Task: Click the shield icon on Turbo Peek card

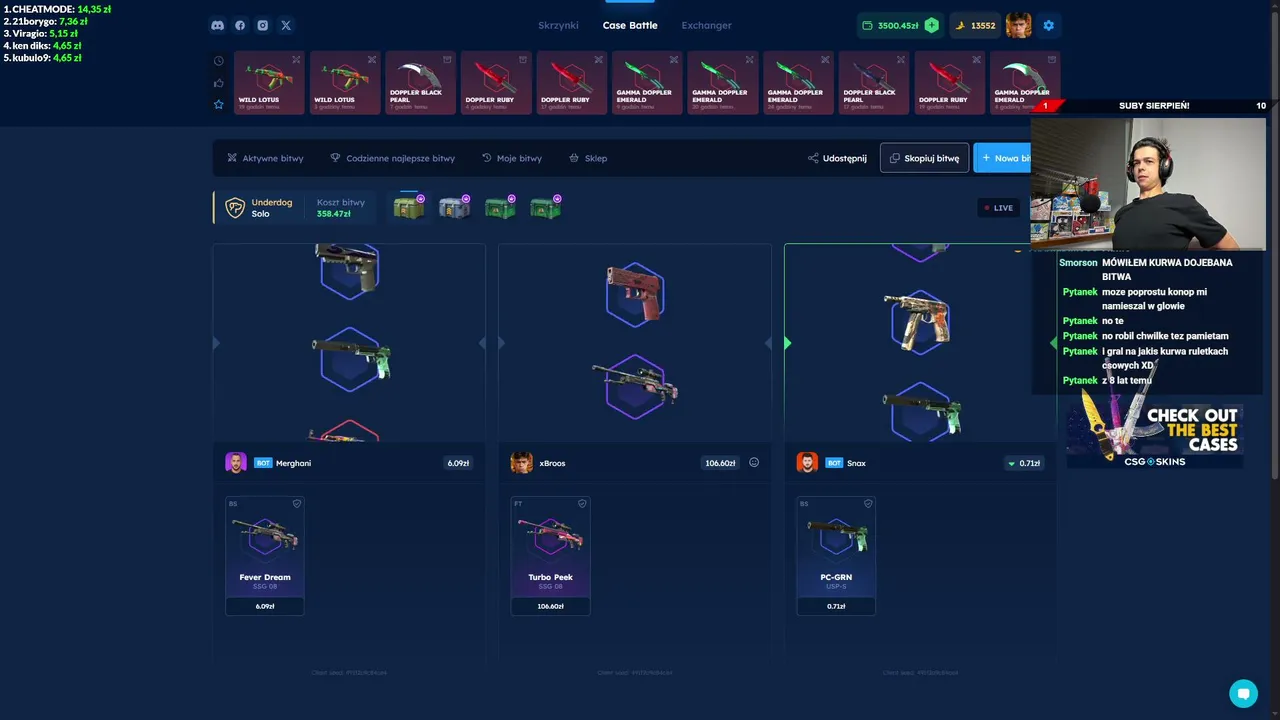Action: [583, 504]
